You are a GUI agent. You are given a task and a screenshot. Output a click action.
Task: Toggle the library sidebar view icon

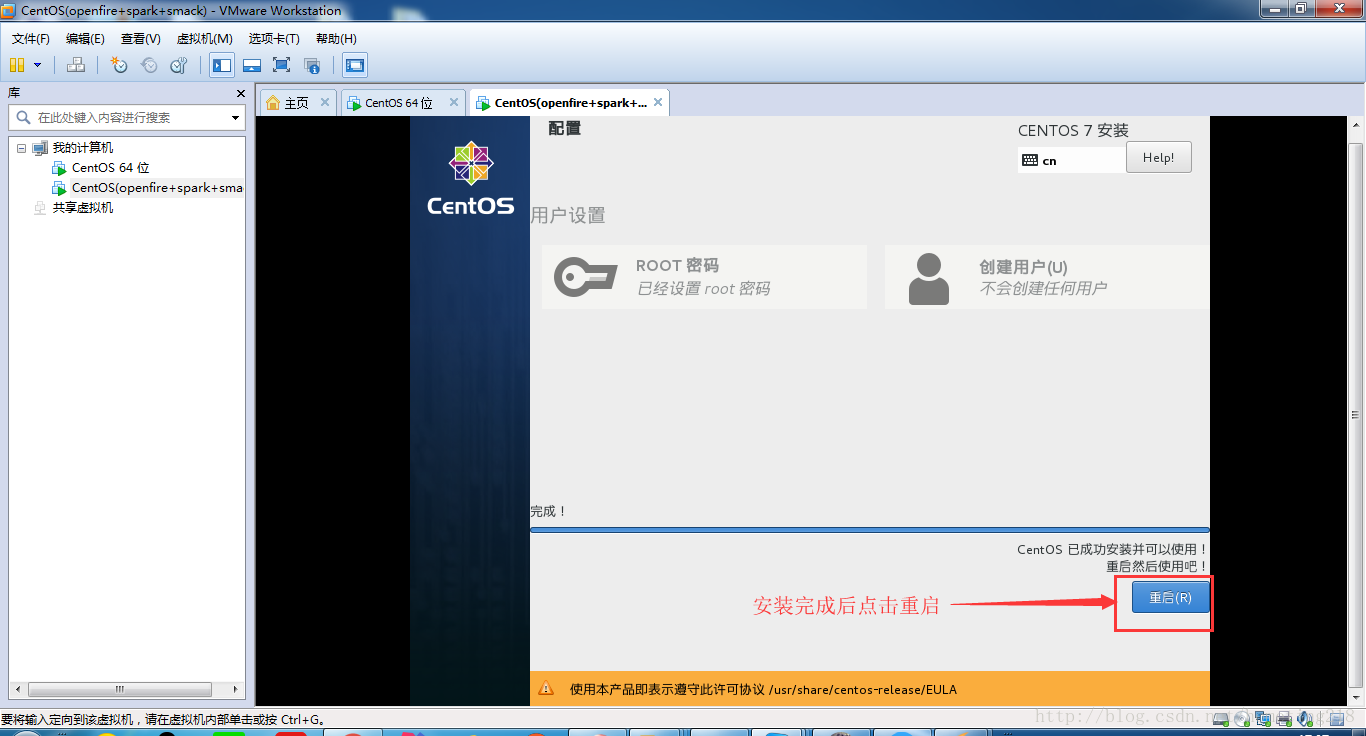[x=222, y=65]
